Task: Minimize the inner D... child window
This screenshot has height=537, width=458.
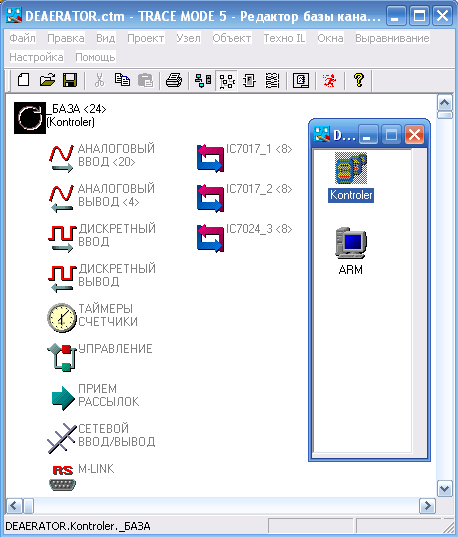Action: click(x=368, y=134)
